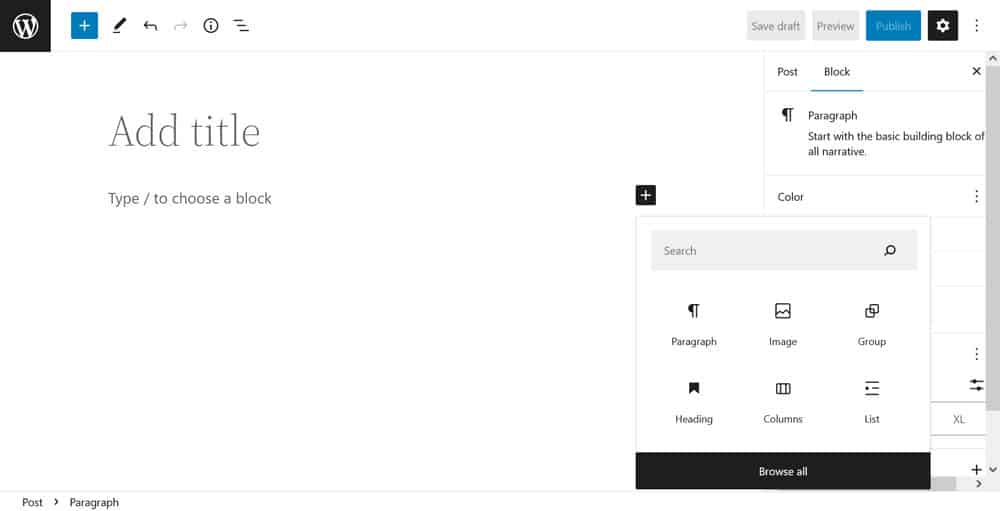
Task: Toggle the blue block inserter button
Action: [x=84, y=26]
